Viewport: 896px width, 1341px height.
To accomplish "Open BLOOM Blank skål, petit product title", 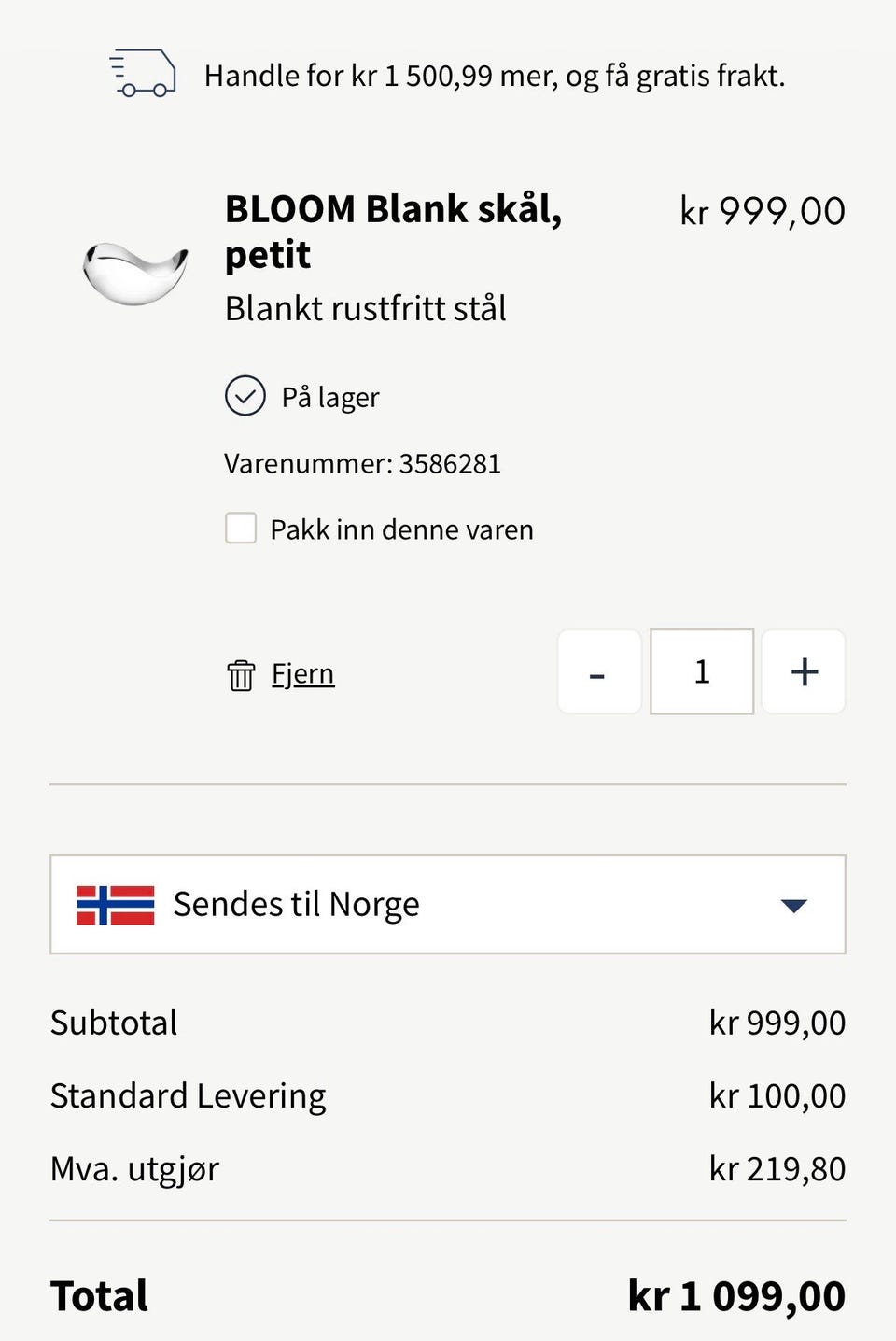I will tap(394, 231).
